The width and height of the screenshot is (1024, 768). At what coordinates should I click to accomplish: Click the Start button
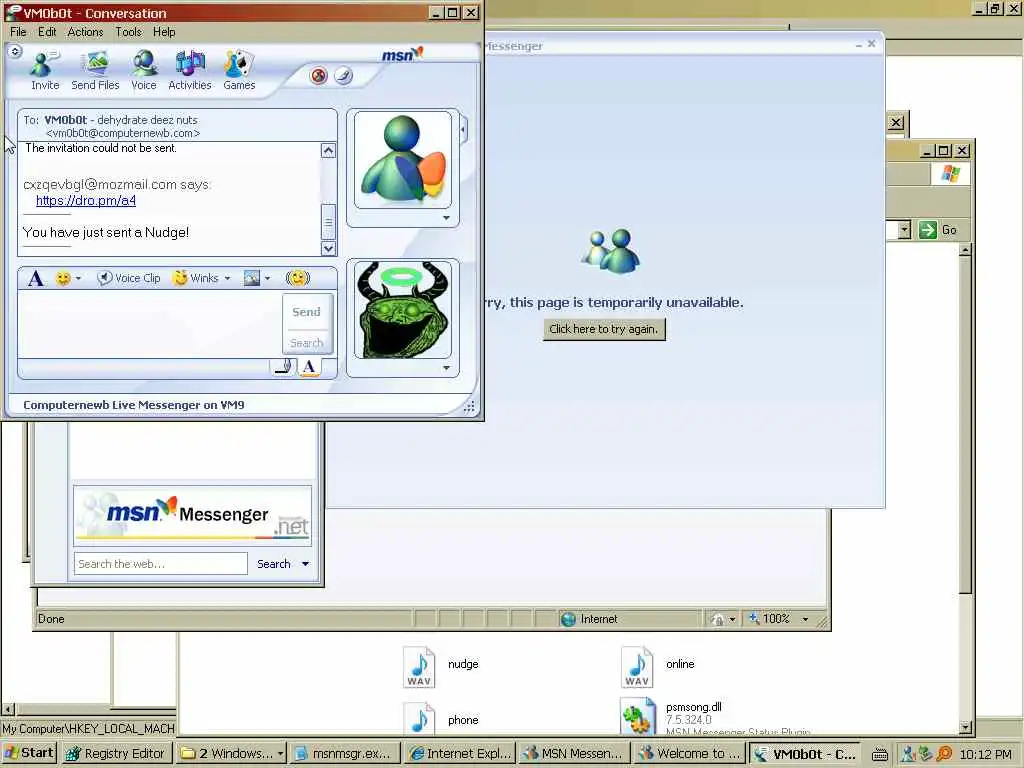29,753
